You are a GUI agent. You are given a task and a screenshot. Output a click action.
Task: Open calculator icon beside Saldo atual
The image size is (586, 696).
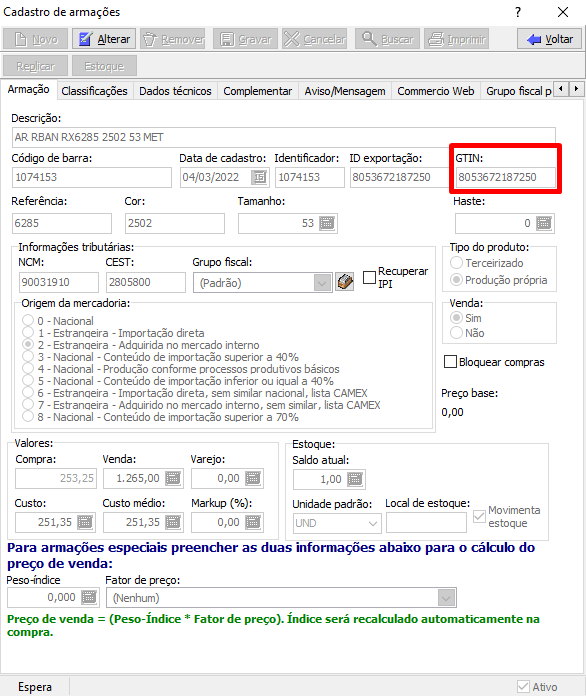[355, 479]
